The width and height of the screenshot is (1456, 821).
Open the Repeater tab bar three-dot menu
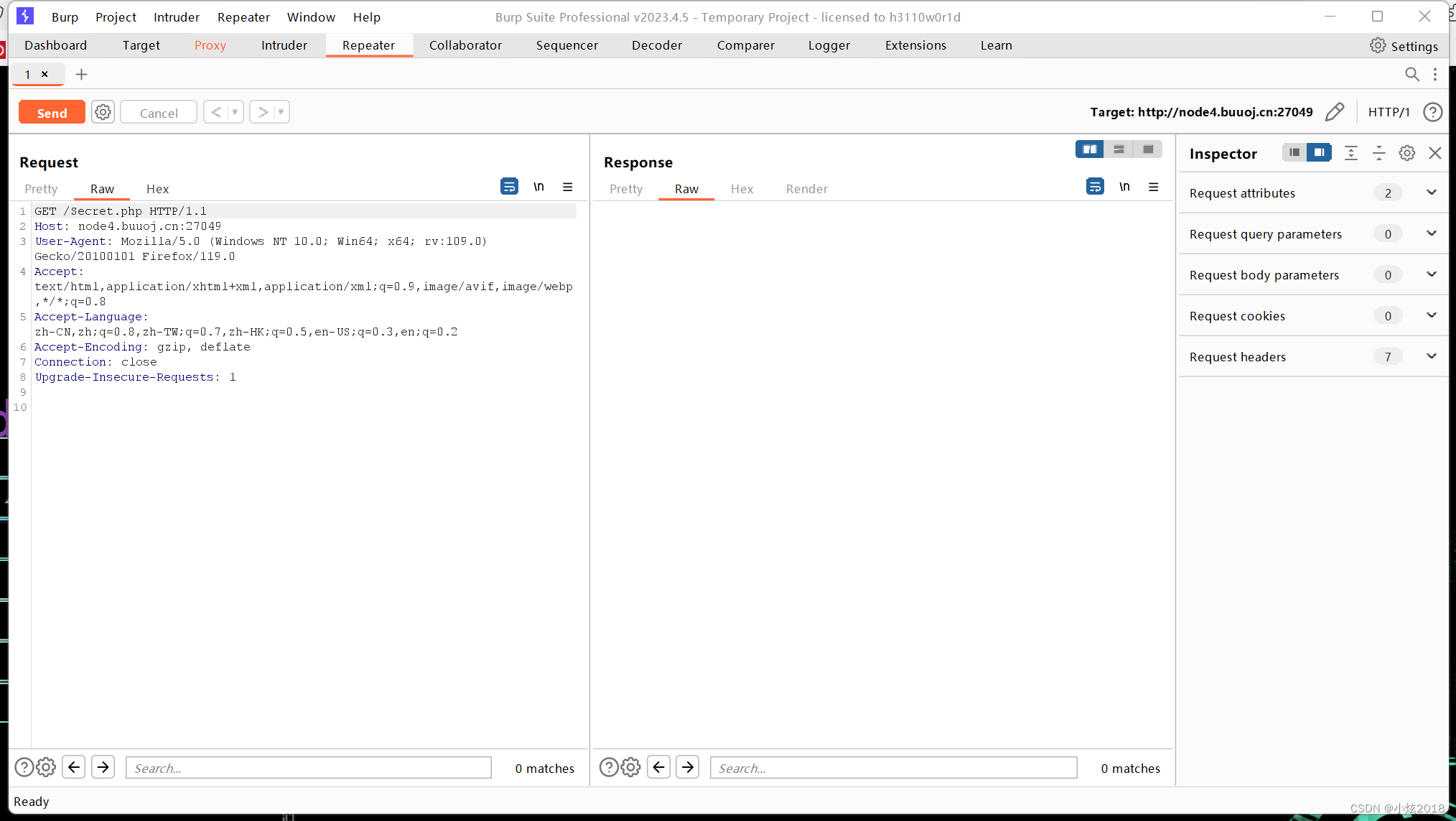click(x=1435, y=74)
